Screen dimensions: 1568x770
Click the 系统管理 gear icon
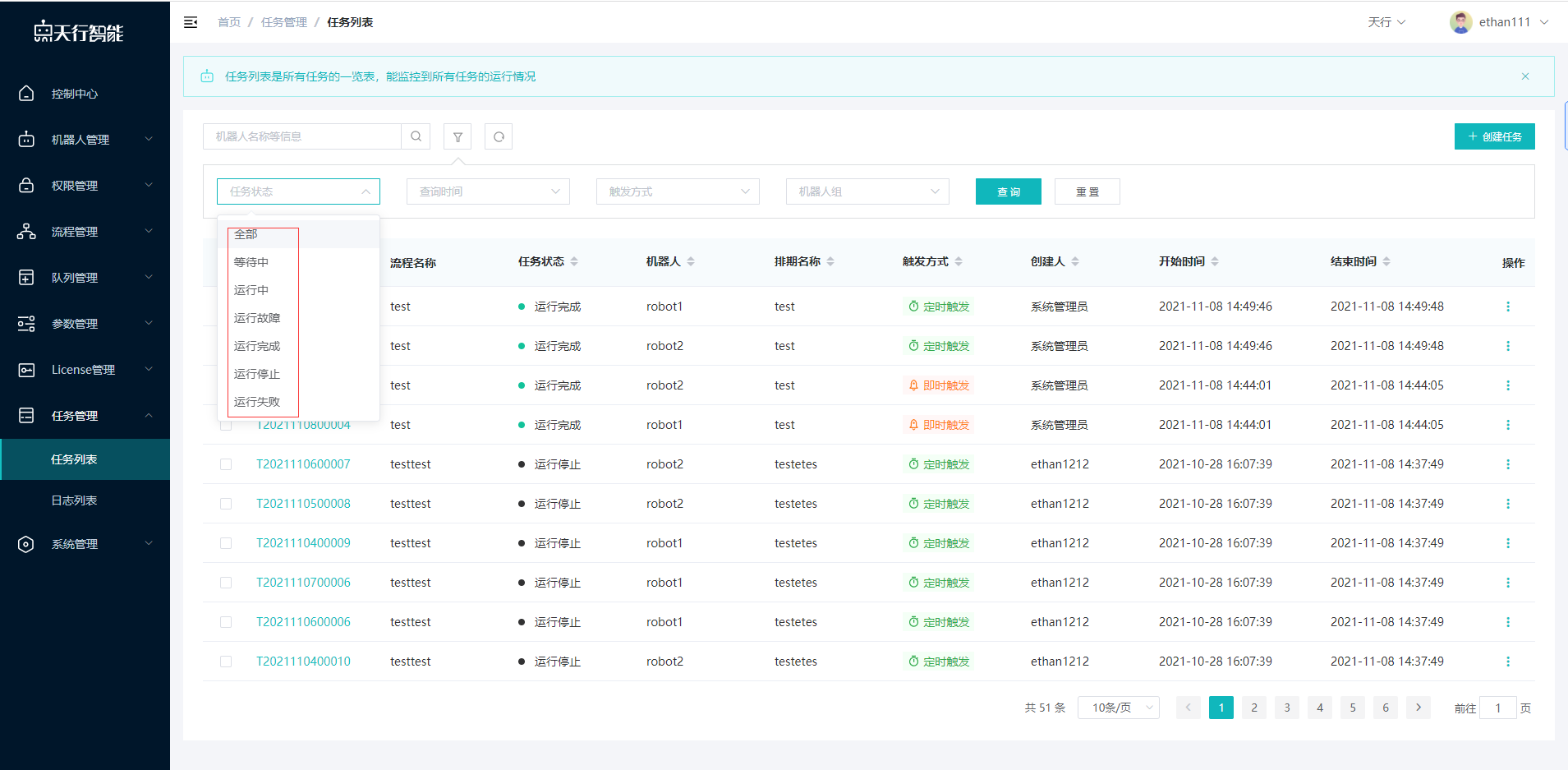click(x=26, y=544)
